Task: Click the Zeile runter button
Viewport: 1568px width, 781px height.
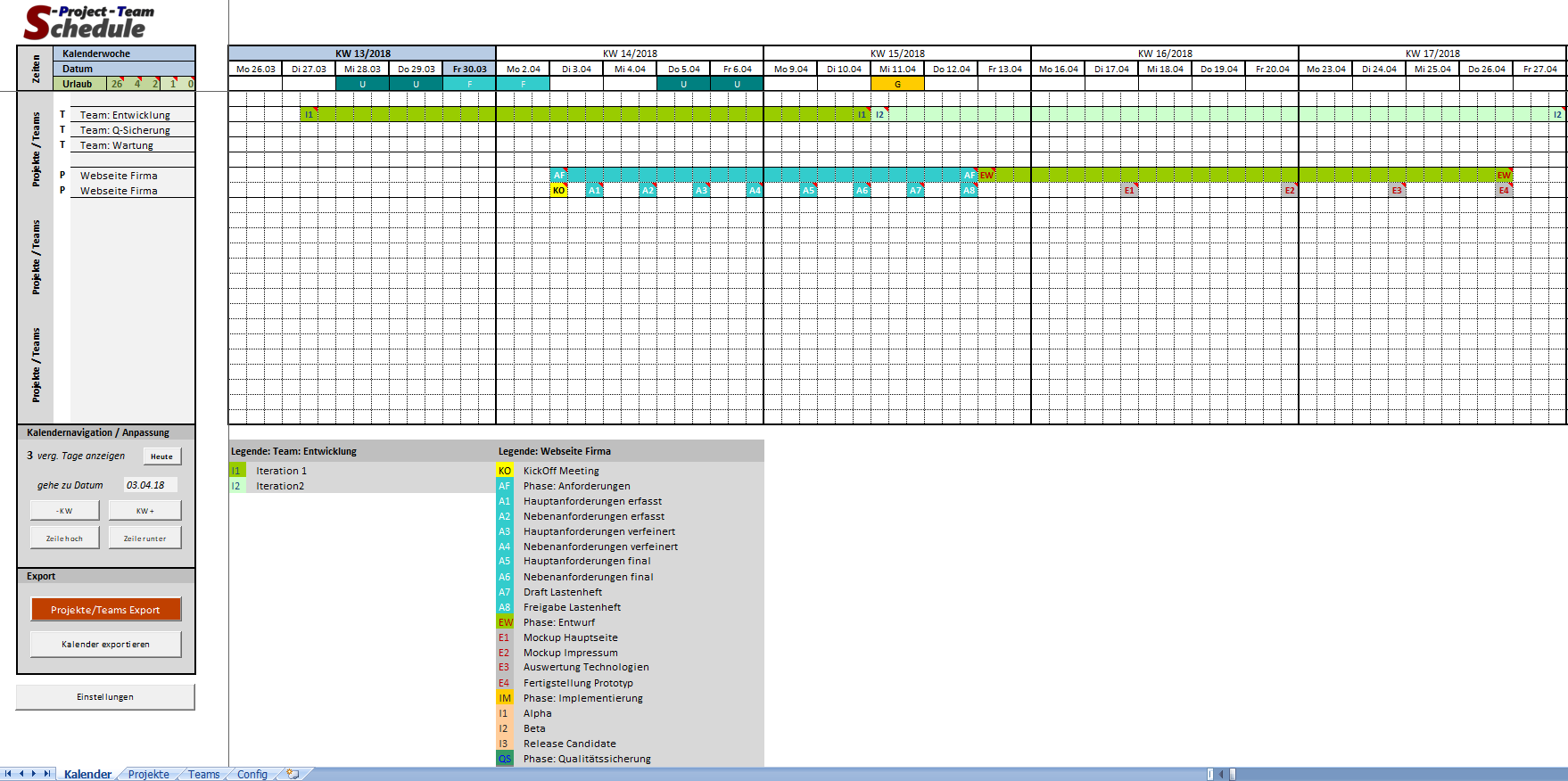Action: [144, 538]
